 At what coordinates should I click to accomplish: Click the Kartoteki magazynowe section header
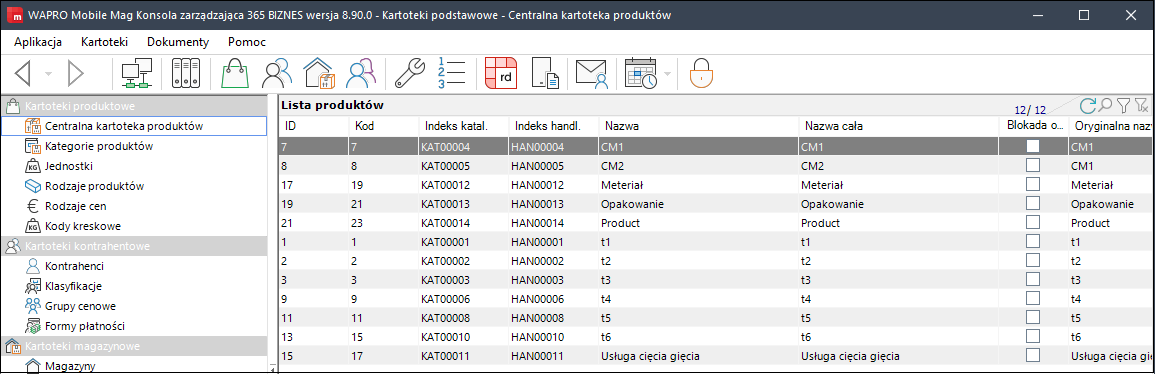[x=133, y=345]
